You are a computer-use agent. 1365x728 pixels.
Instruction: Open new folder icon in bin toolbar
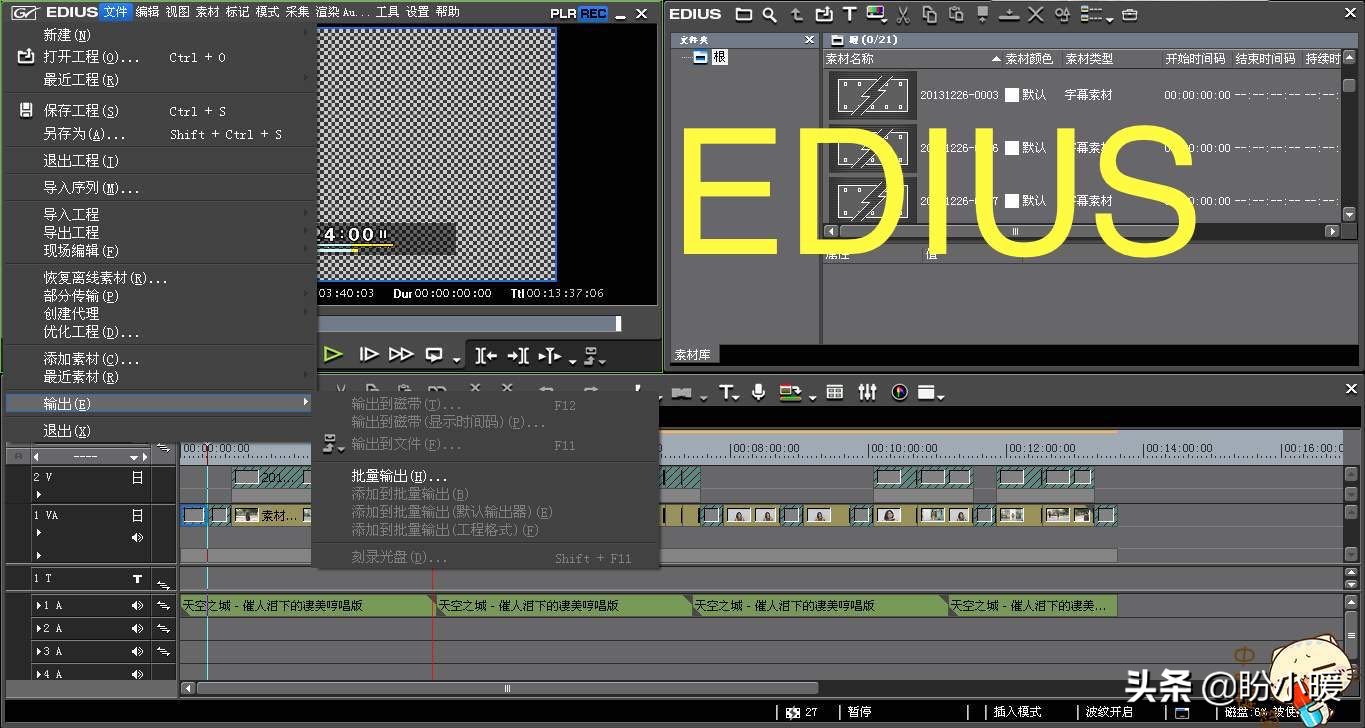pyautogui.click(x=743, y=14)
